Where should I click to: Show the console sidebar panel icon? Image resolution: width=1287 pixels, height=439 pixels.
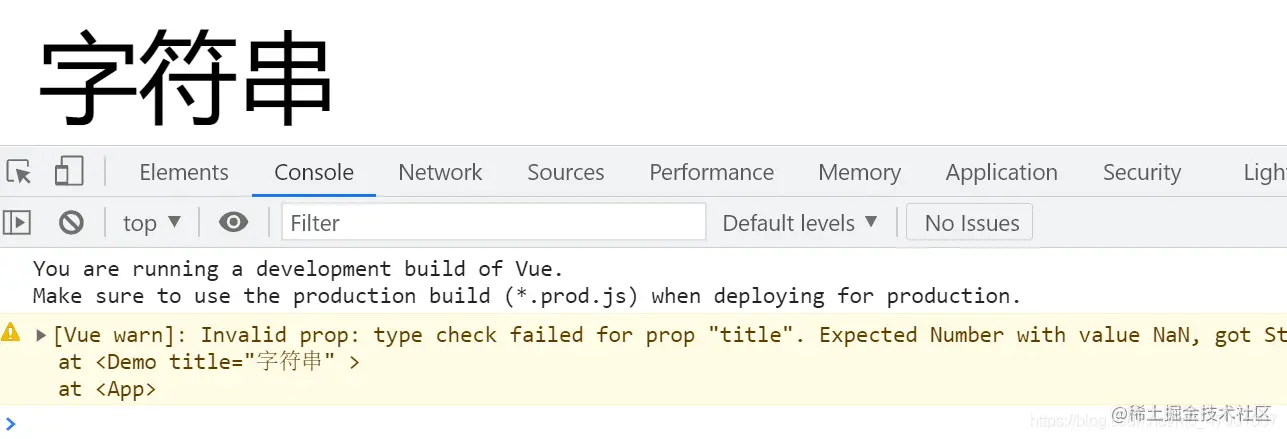[x=17, y=223]
